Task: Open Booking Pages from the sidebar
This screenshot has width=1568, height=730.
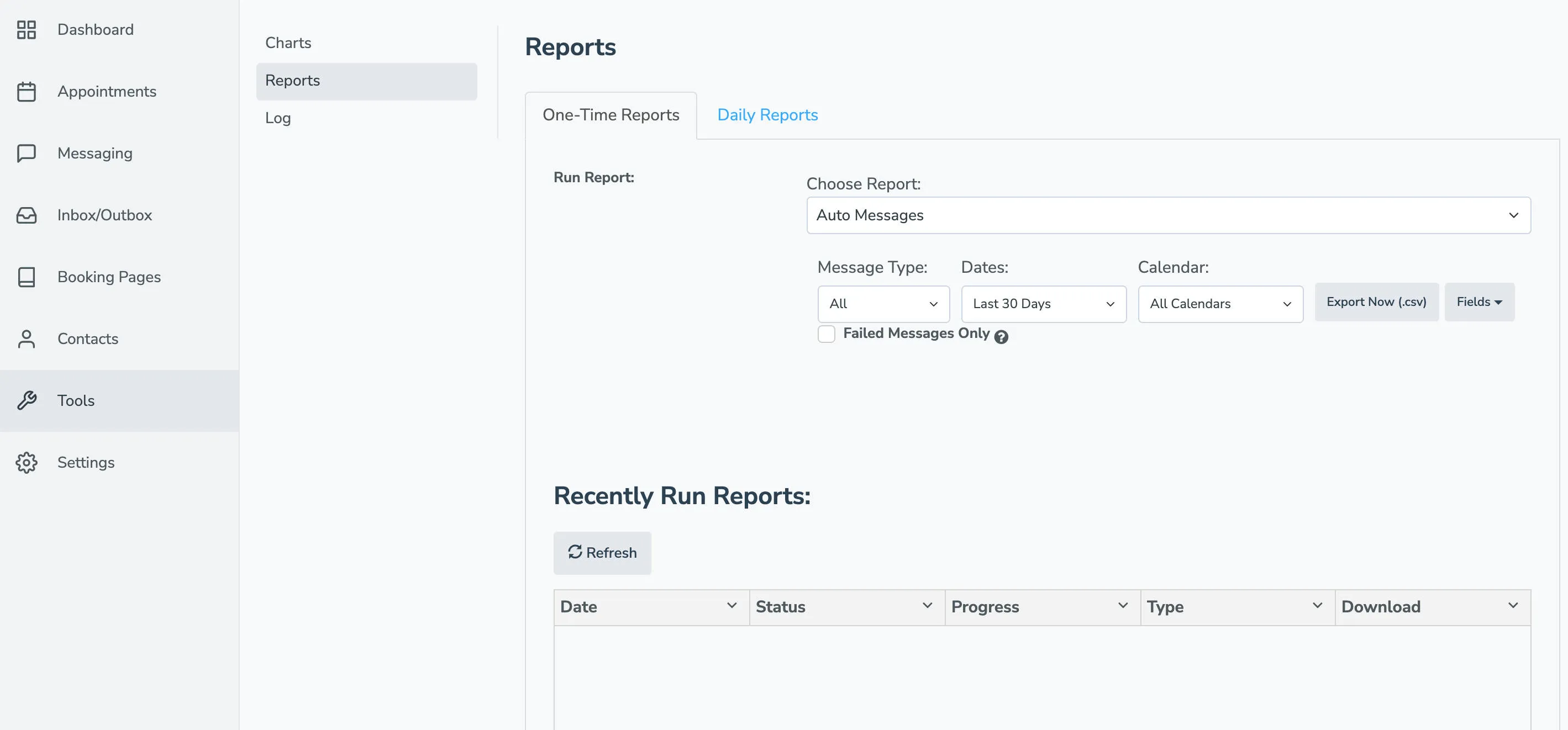Action: [x=109, y=277]
